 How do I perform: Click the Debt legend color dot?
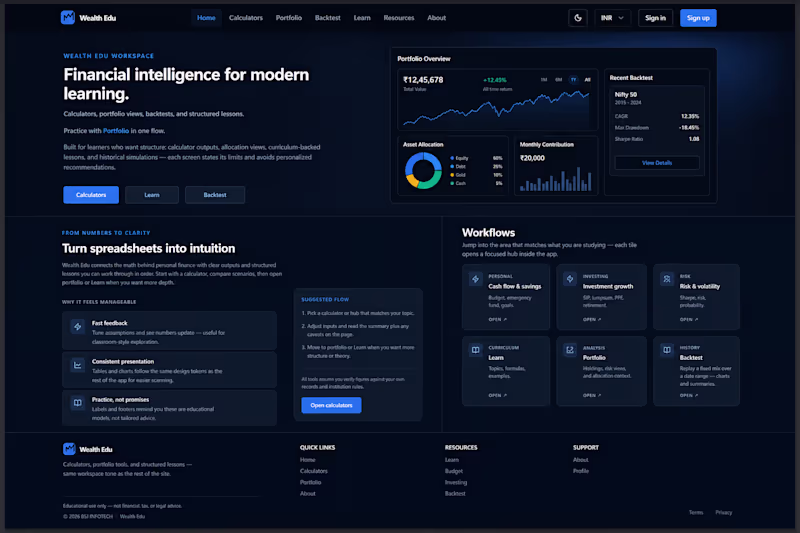click(452, 166)
